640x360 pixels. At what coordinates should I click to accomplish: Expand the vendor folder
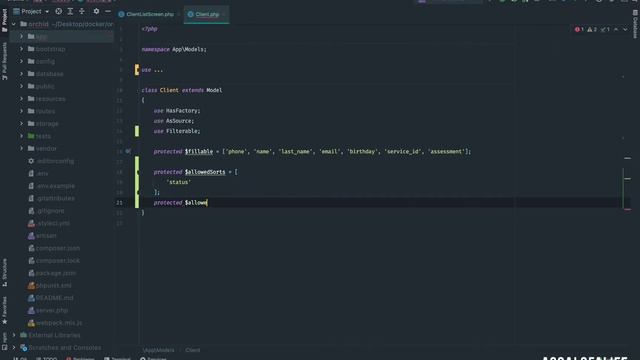coord(22,149)
